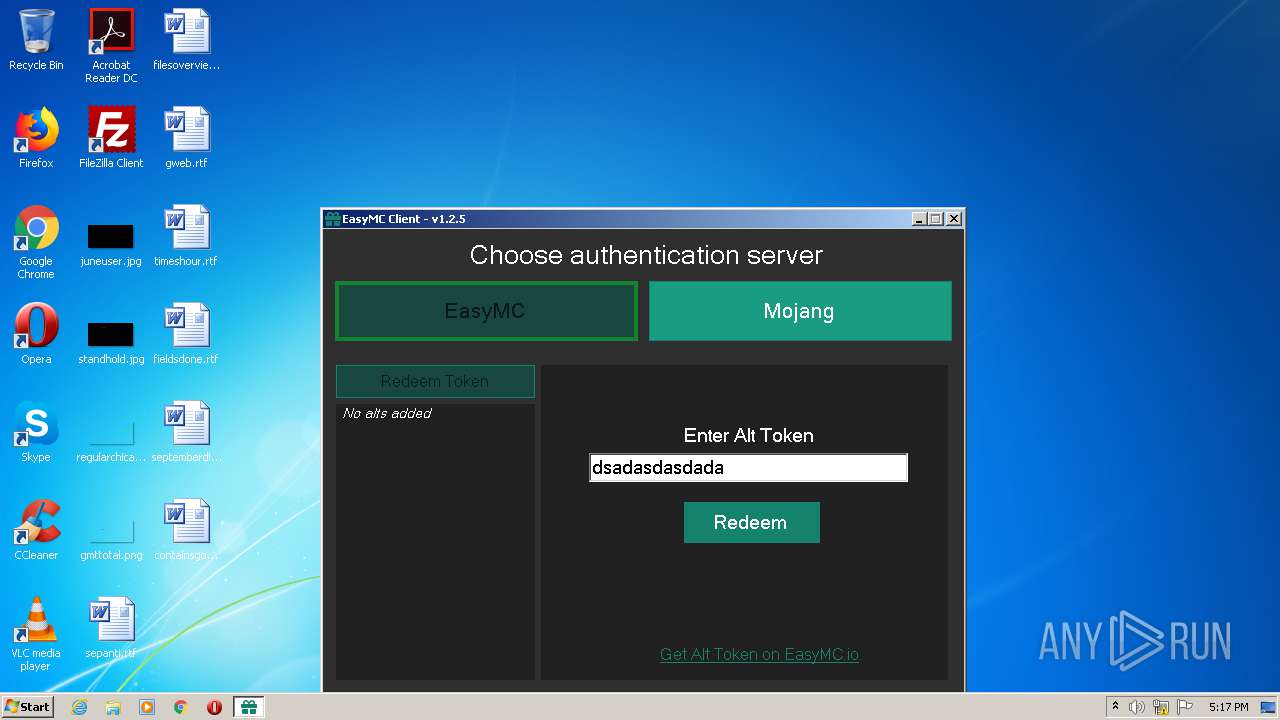Viewport: 1280px width, 720px height.
Task: Focus the Enter Alt Token field
Action: (x=748, y=467)
